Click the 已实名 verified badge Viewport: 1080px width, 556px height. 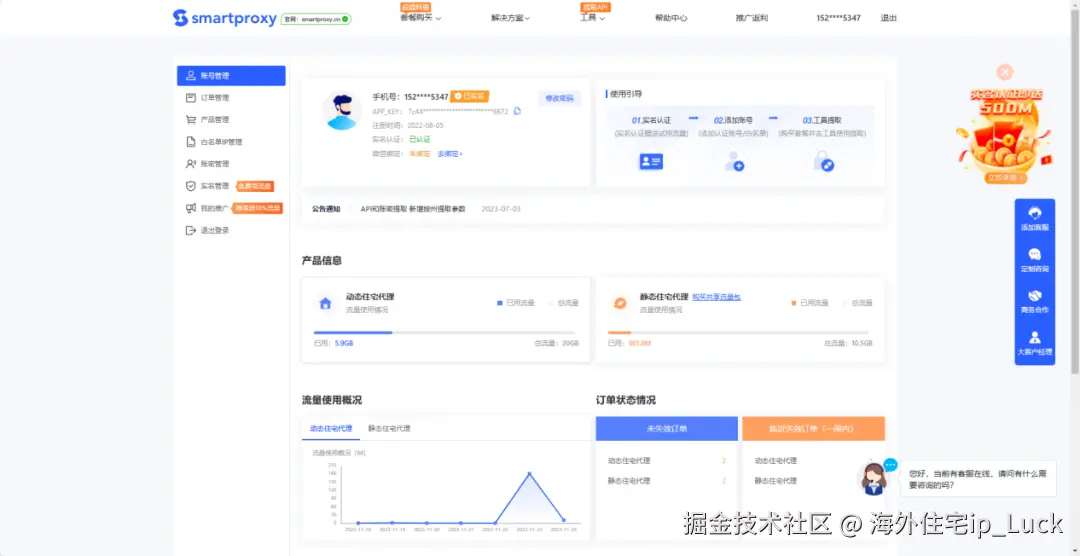coord(470,96)
